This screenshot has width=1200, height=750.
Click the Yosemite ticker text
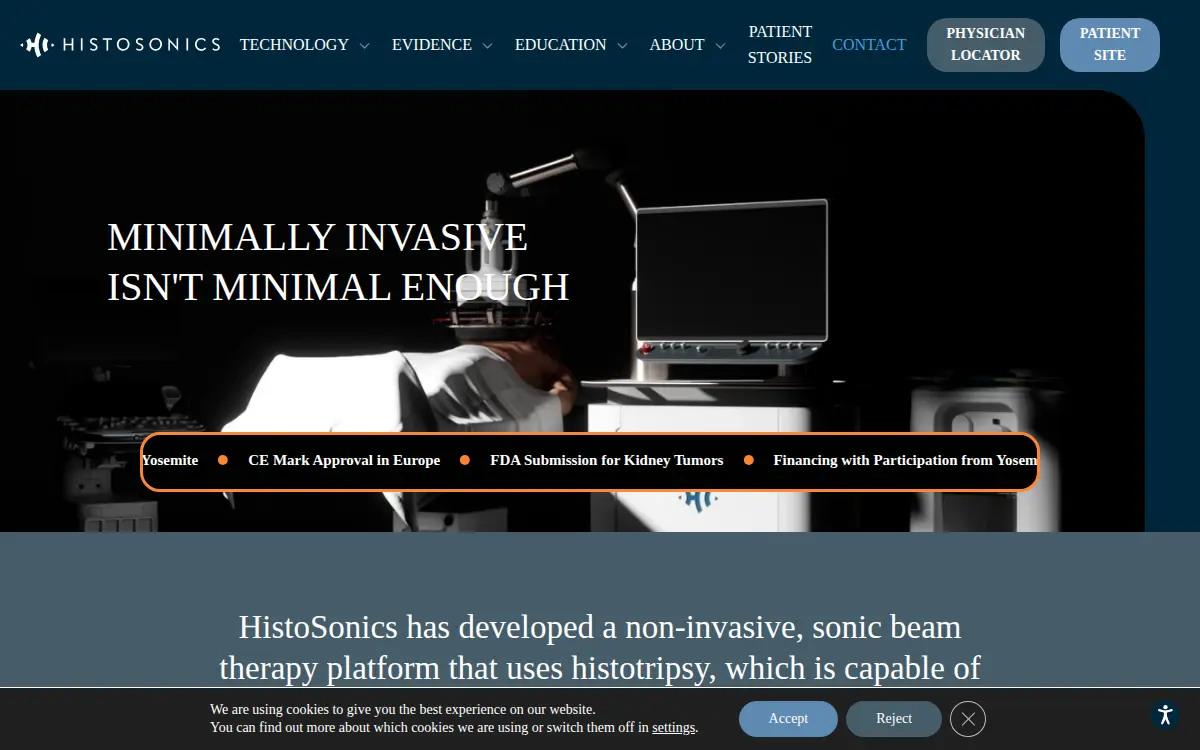pyautogui.click(x=170, y=461)
